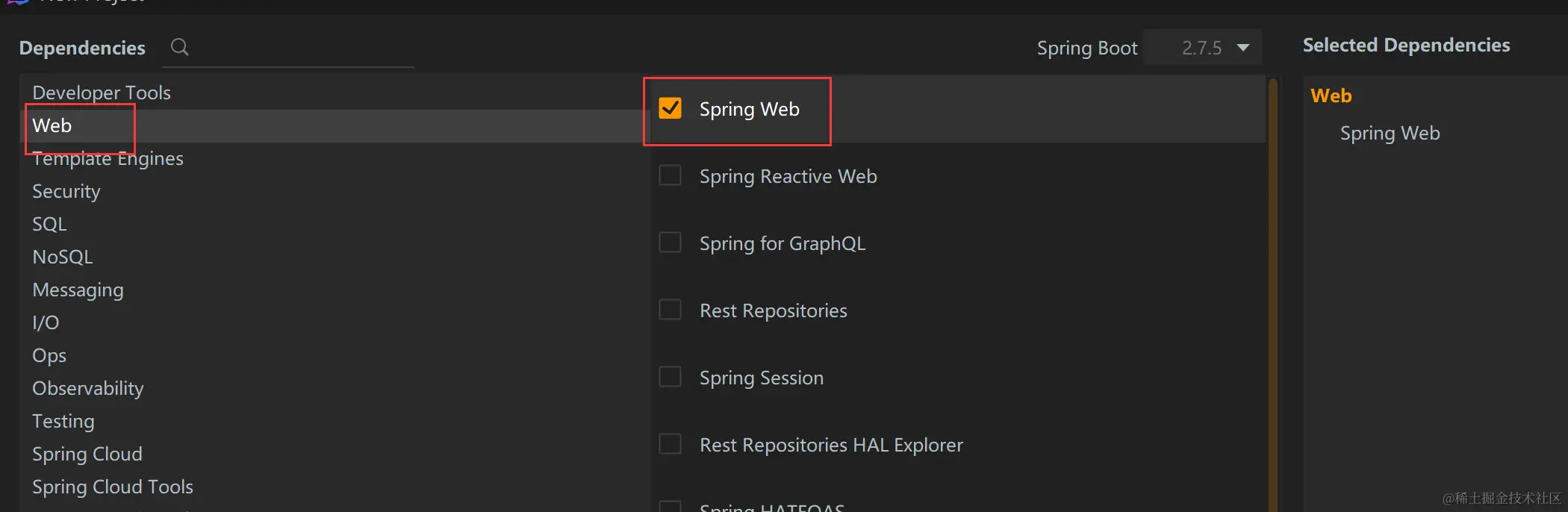
Task: Enable the Spring Reactive Web checkbox
Action: [670, 175]
